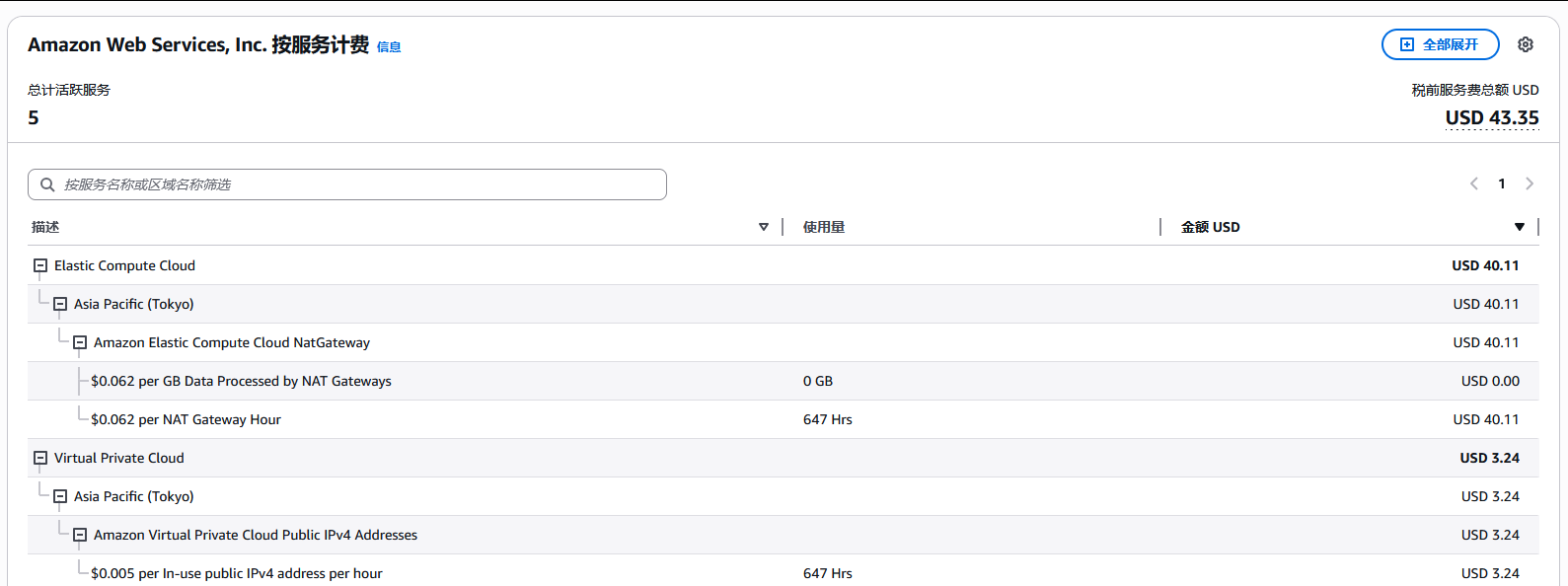
Task: Open the settings gear icon
Action: click(x=1526, y=44)
